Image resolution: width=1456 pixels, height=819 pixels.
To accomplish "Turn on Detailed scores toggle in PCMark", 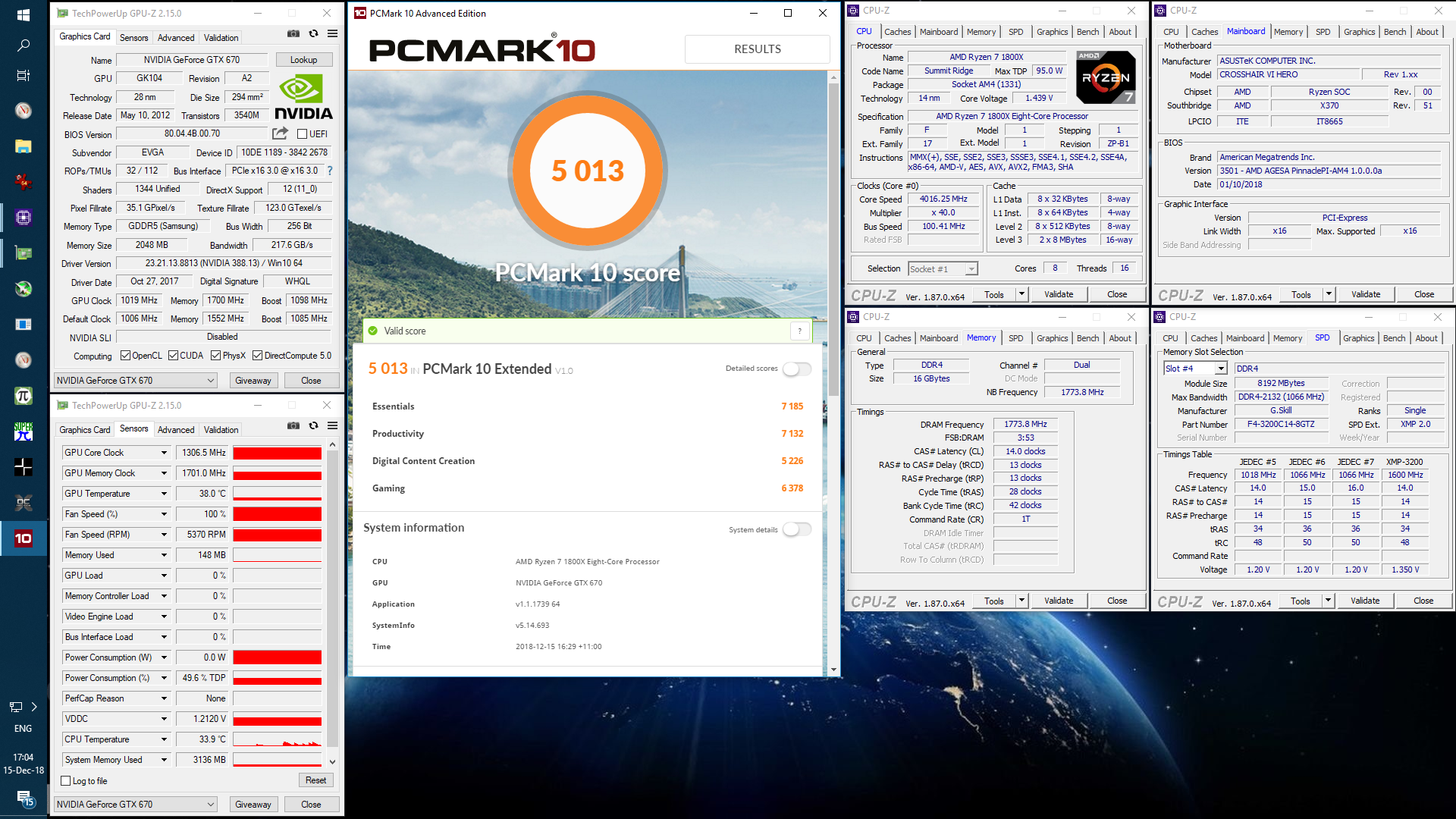I will pyautogui.click(x=797, y=369).
